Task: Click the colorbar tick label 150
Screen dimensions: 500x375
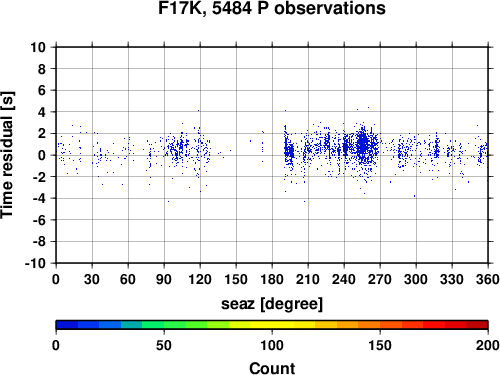Action: 380,345
